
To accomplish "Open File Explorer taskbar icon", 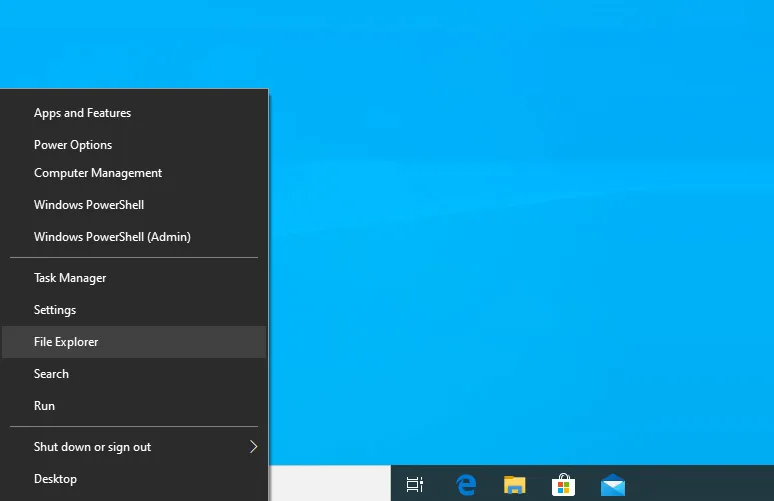I will [514, 484].
